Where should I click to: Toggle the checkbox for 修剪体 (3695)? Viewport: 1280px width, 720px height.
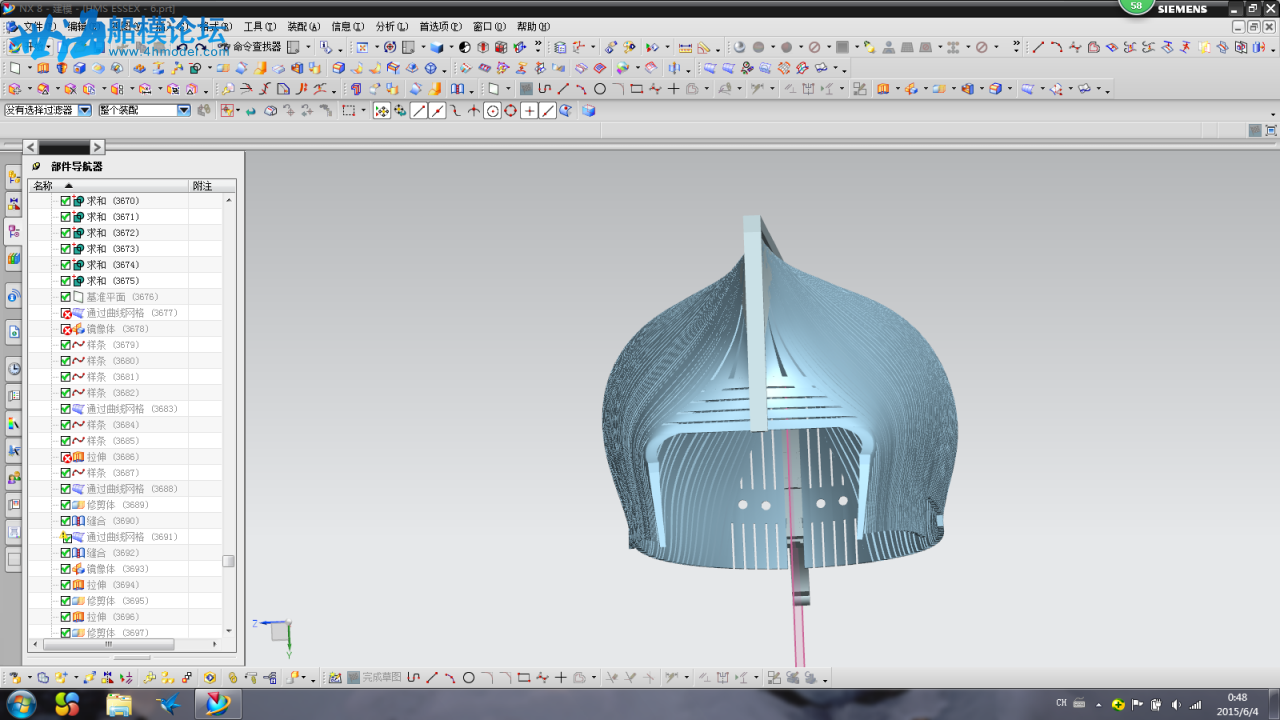[x=66, y=601]
